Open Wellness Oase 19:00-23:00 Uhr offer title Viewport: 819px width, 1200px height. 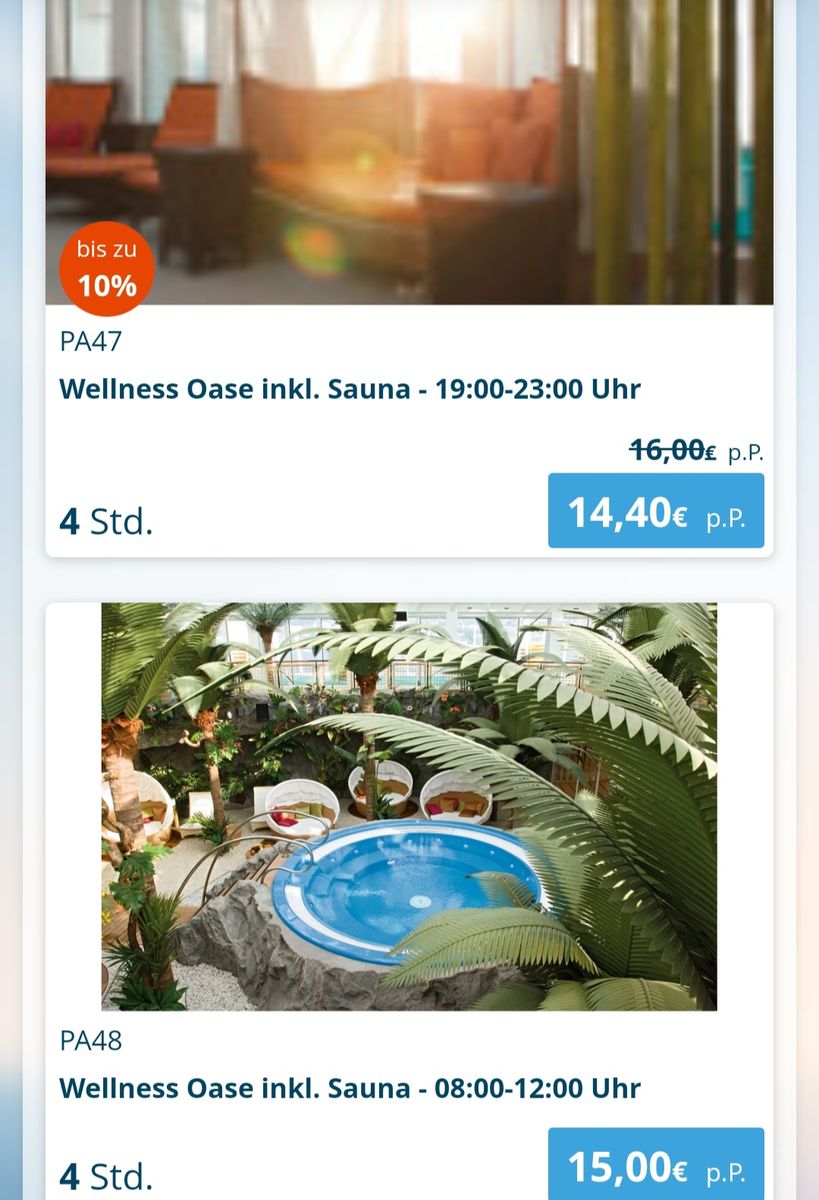(x=350, y=389)
